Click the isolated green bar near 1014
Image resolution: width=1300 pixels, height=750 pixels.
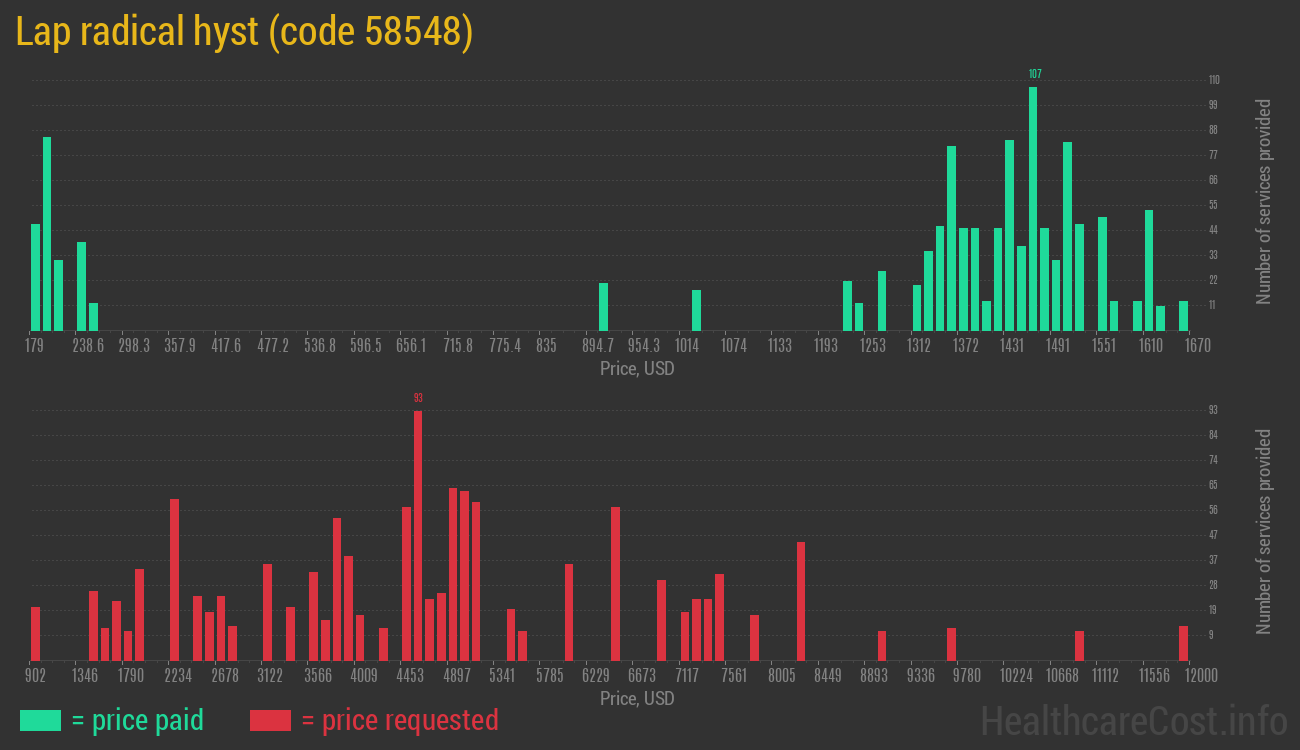[696, 310]
